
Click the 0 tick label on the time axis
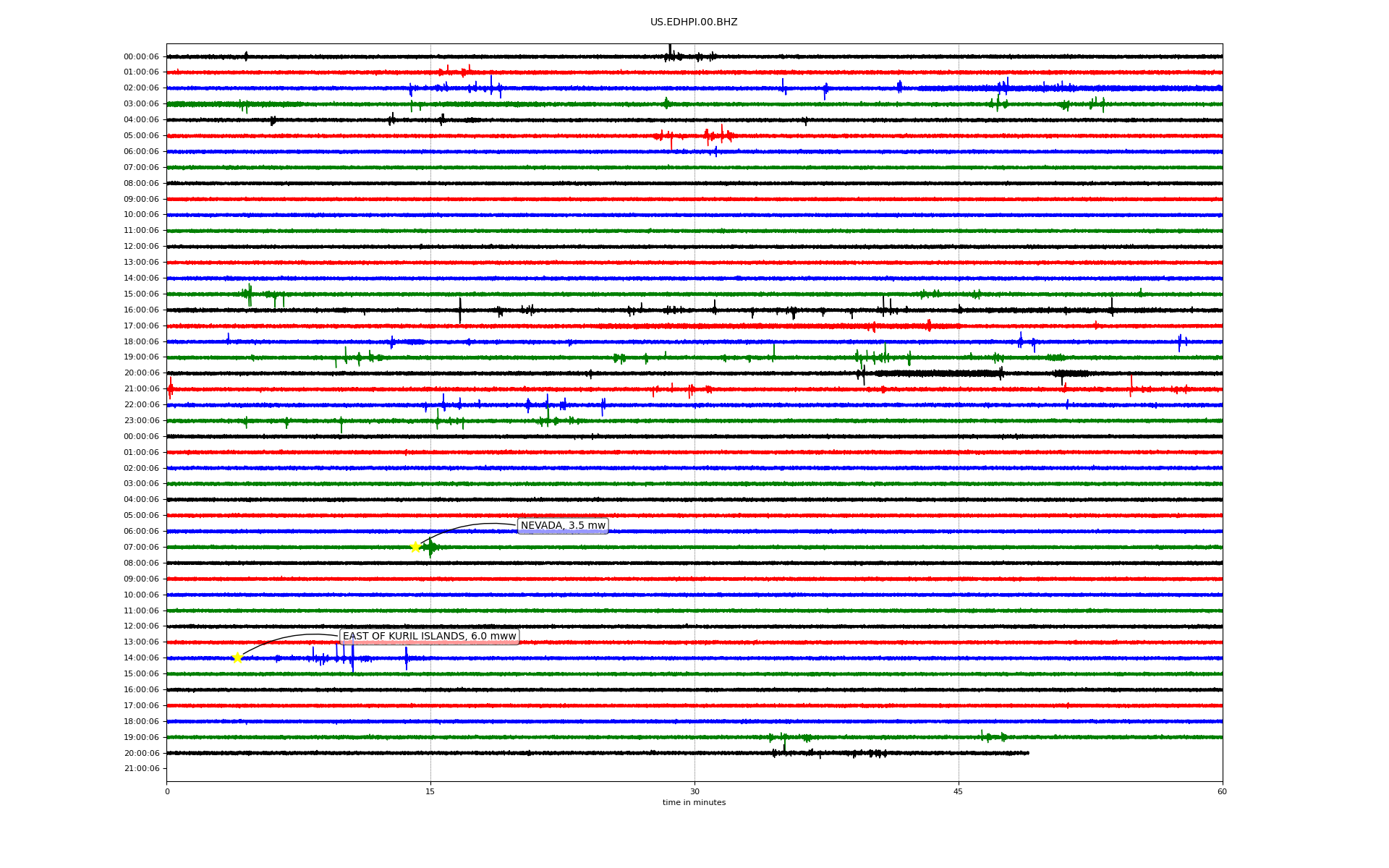pyautogui.click(x=167, y=791)
